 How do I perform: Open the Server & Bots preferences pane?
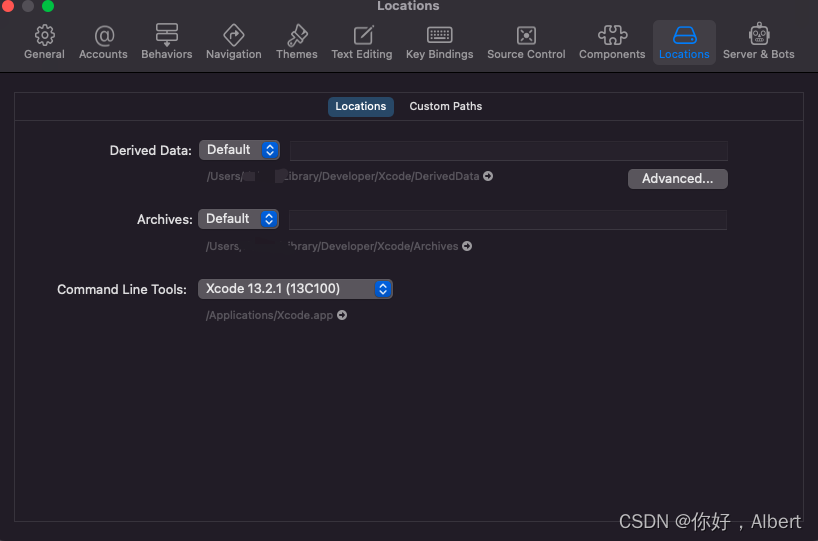click(759, 42)
